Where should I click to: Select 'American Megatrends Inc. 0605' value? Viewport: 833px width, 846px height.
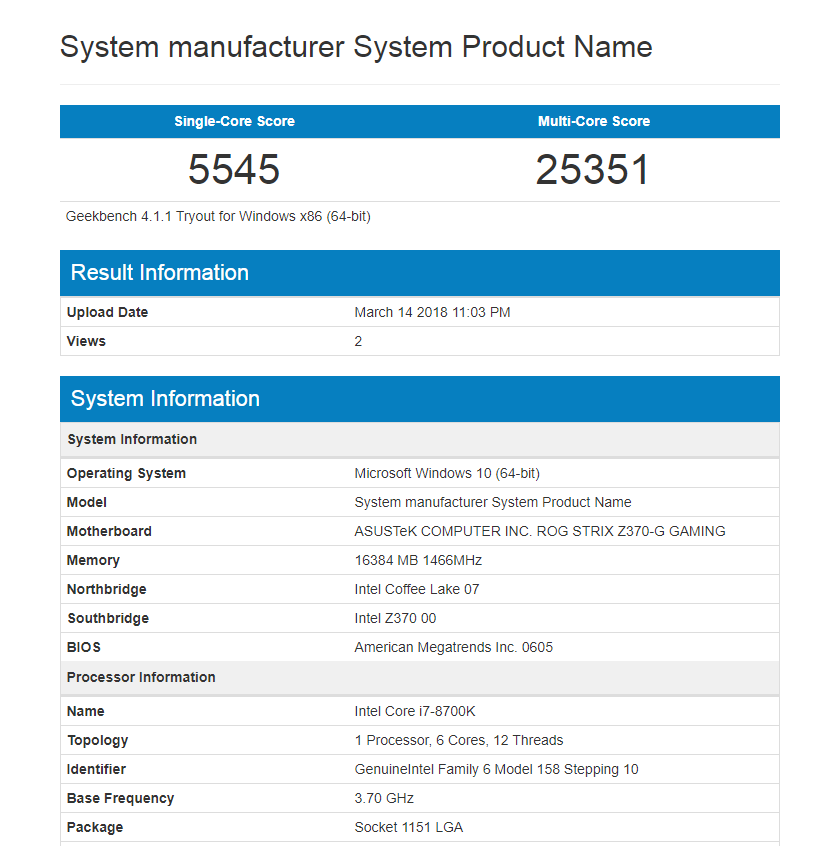[453, 647]
